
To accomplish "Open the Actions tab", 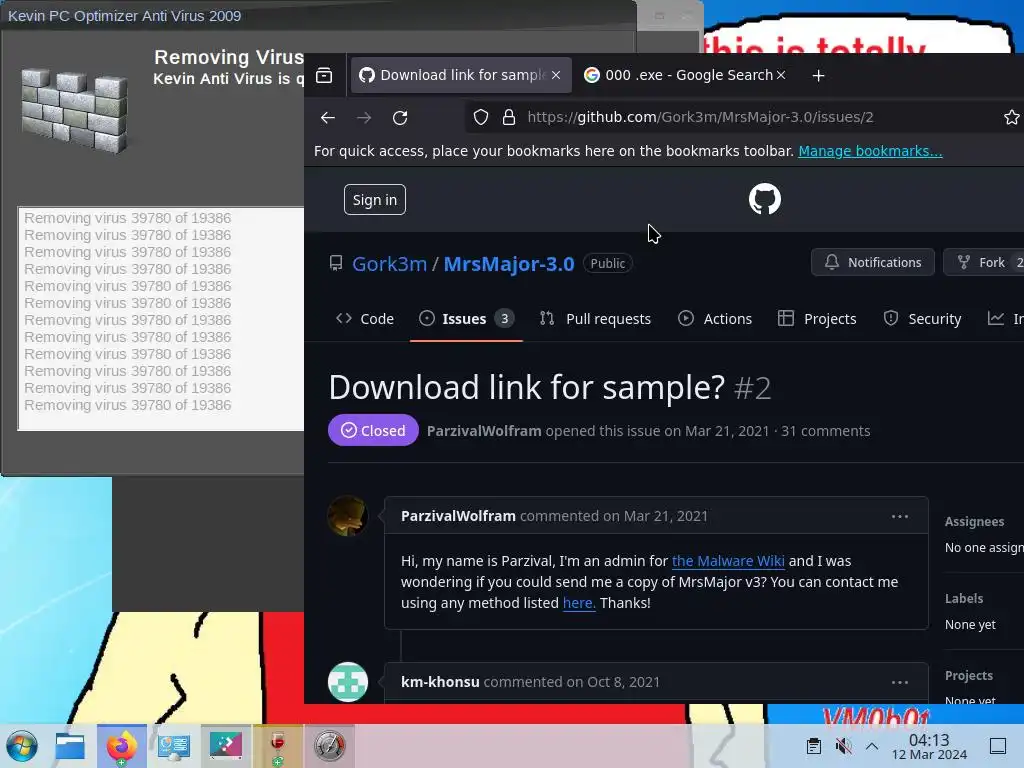I will (x=715, y=319).
